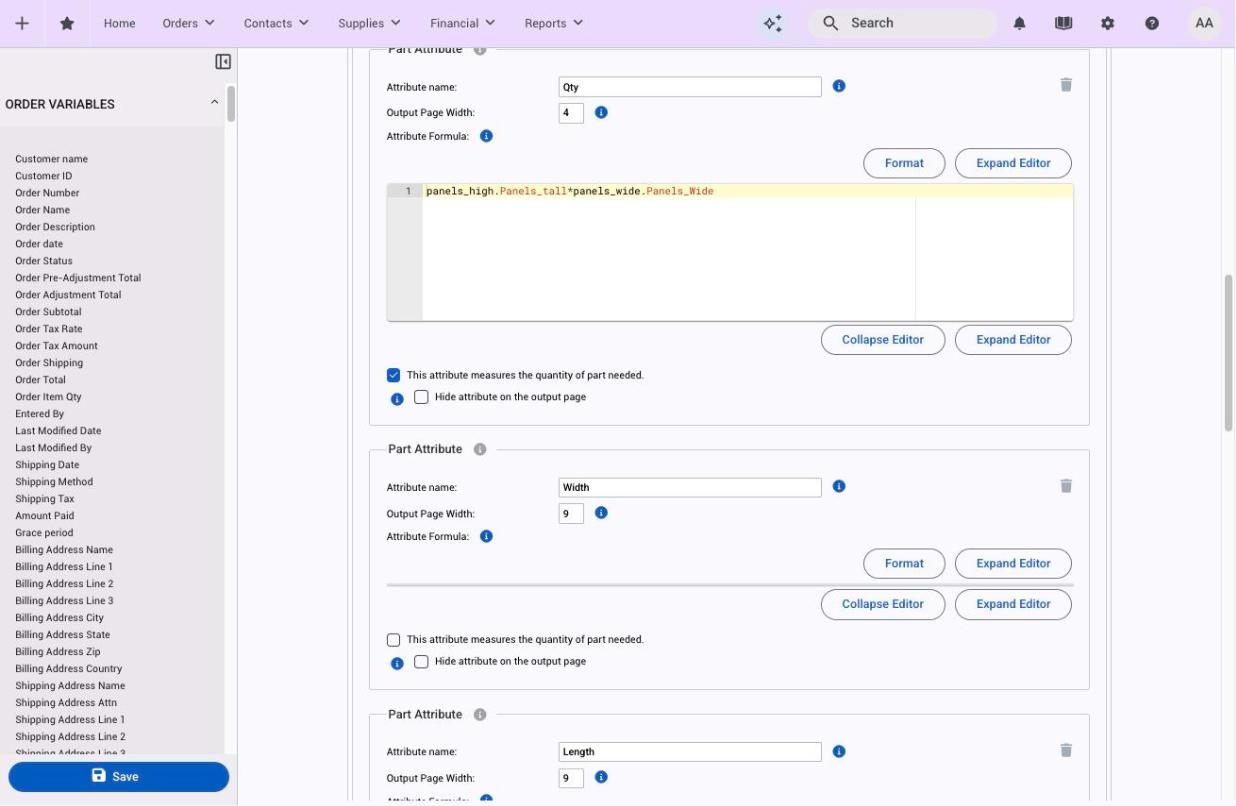Open the help question mark icon
The width and height of the screenshot is (1236, 806).
1152,23
